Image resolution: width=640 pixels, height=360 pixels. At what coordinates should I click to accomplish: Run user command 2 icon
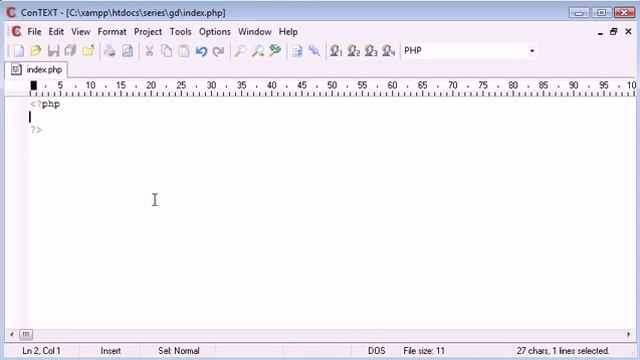pyautogui.click(x=353, y=51)
